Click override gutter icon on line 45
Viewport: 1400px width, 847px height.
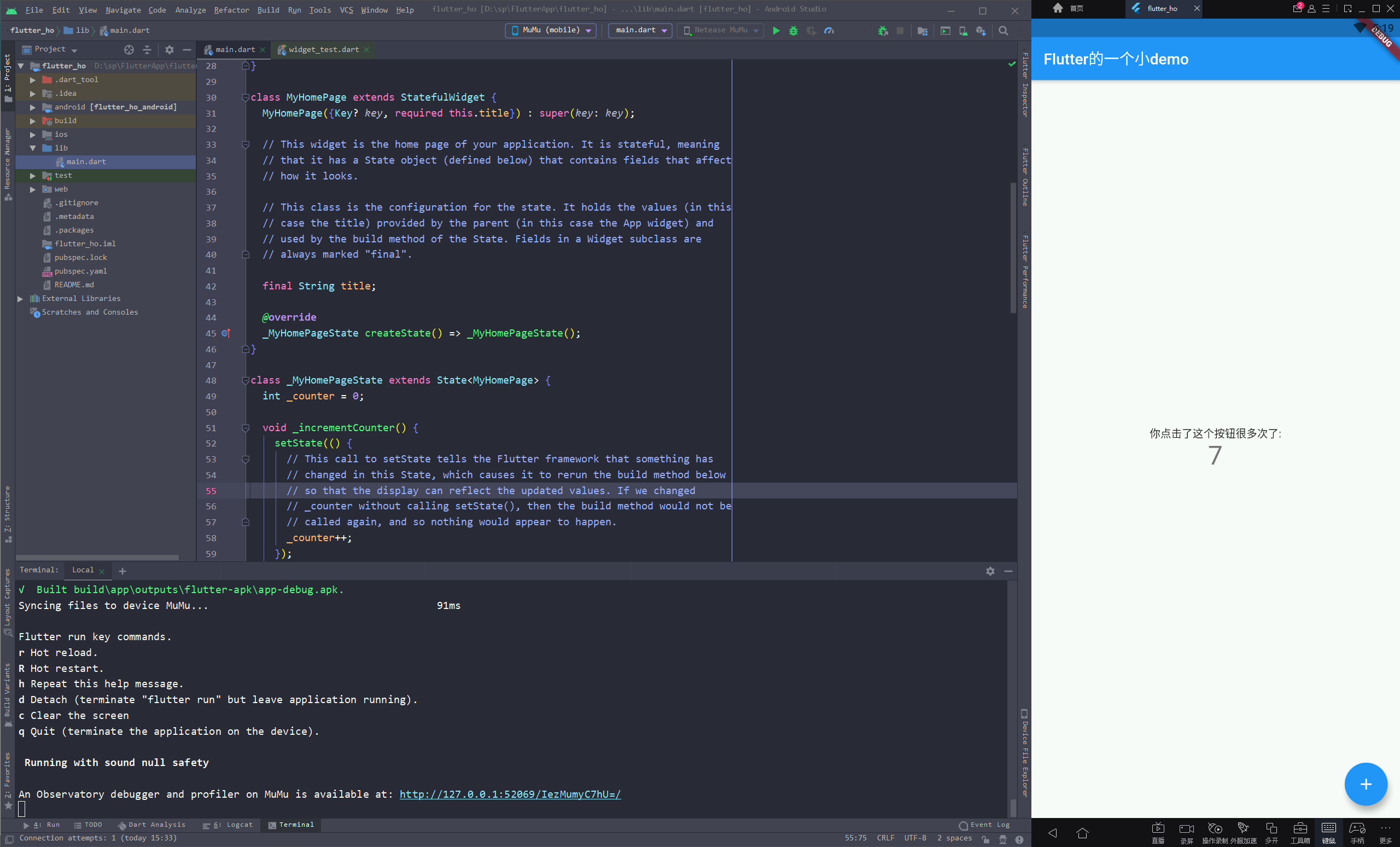point(226,333)
